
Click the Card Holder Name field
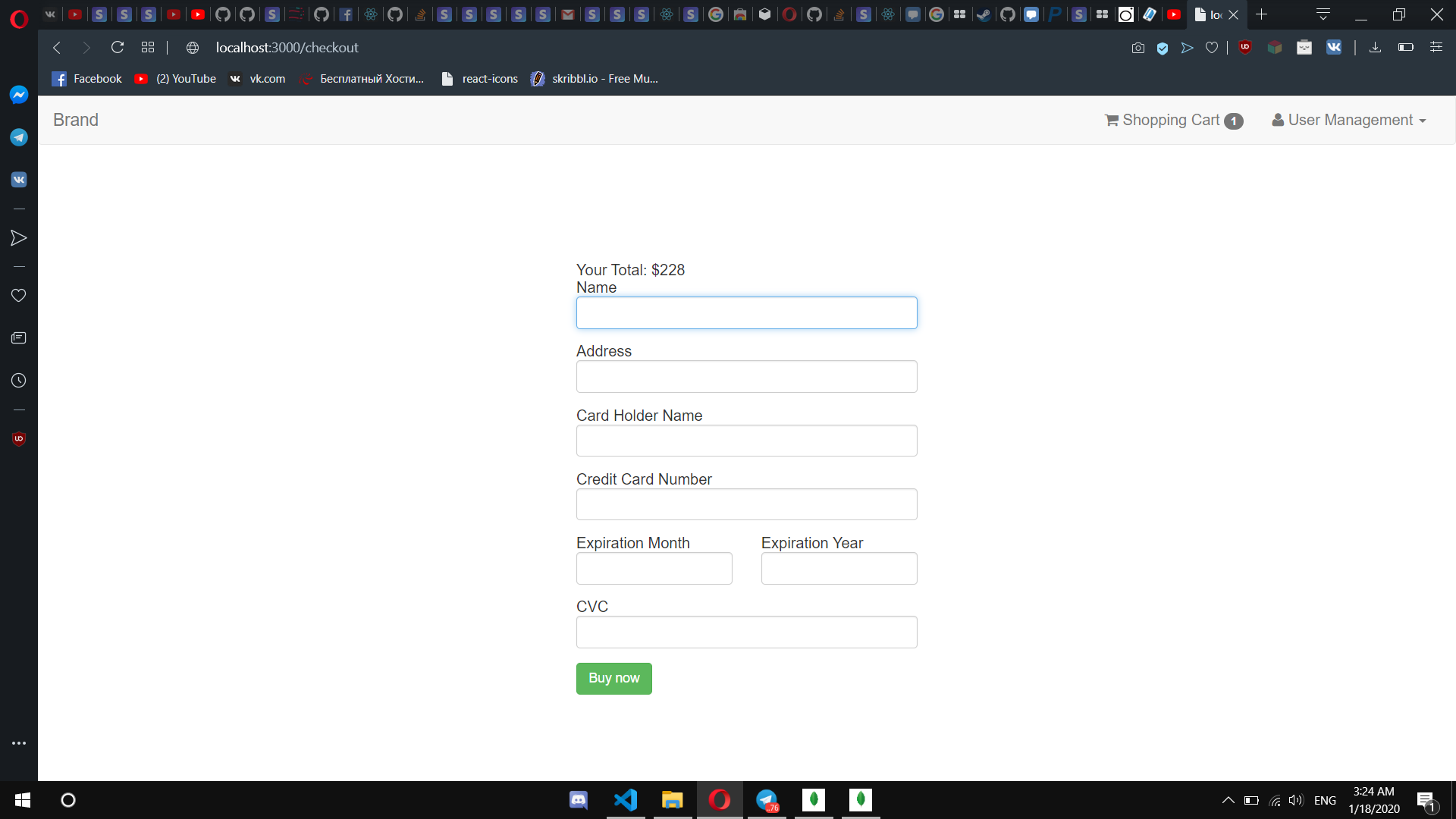click(746, 441)
